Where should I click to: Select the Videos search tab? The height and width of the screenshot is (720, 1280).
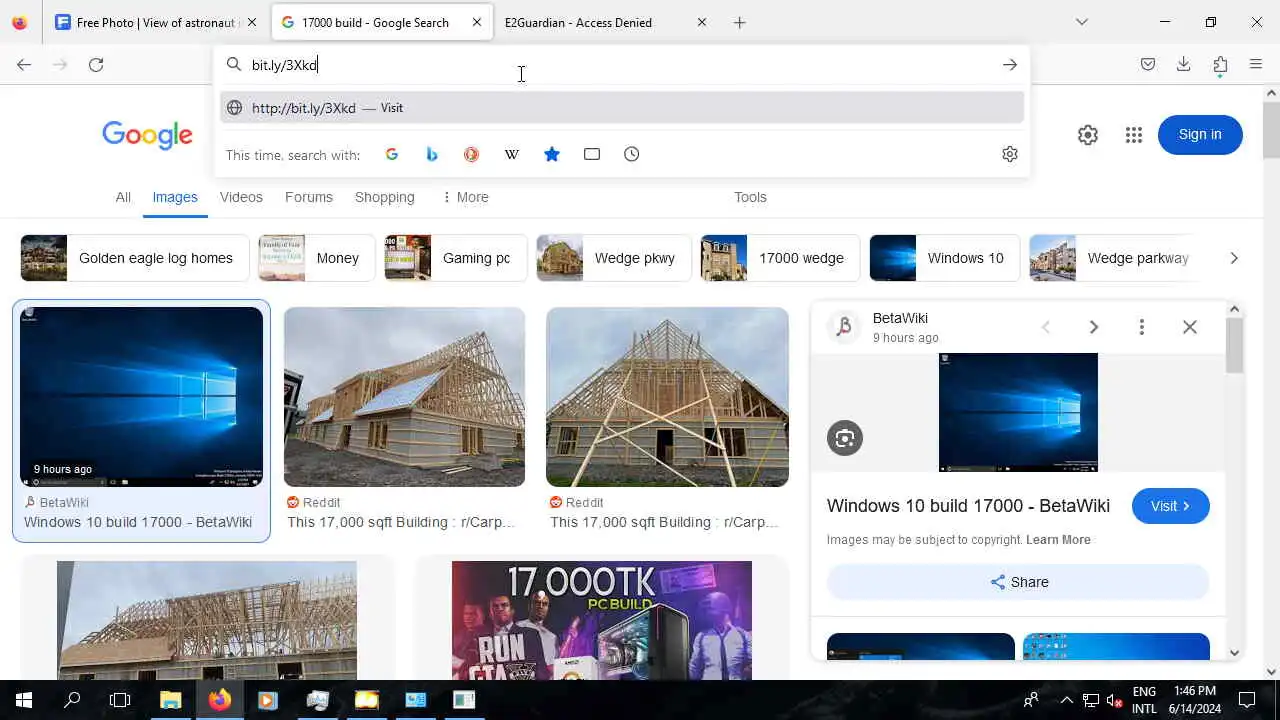tap(241, 197)
